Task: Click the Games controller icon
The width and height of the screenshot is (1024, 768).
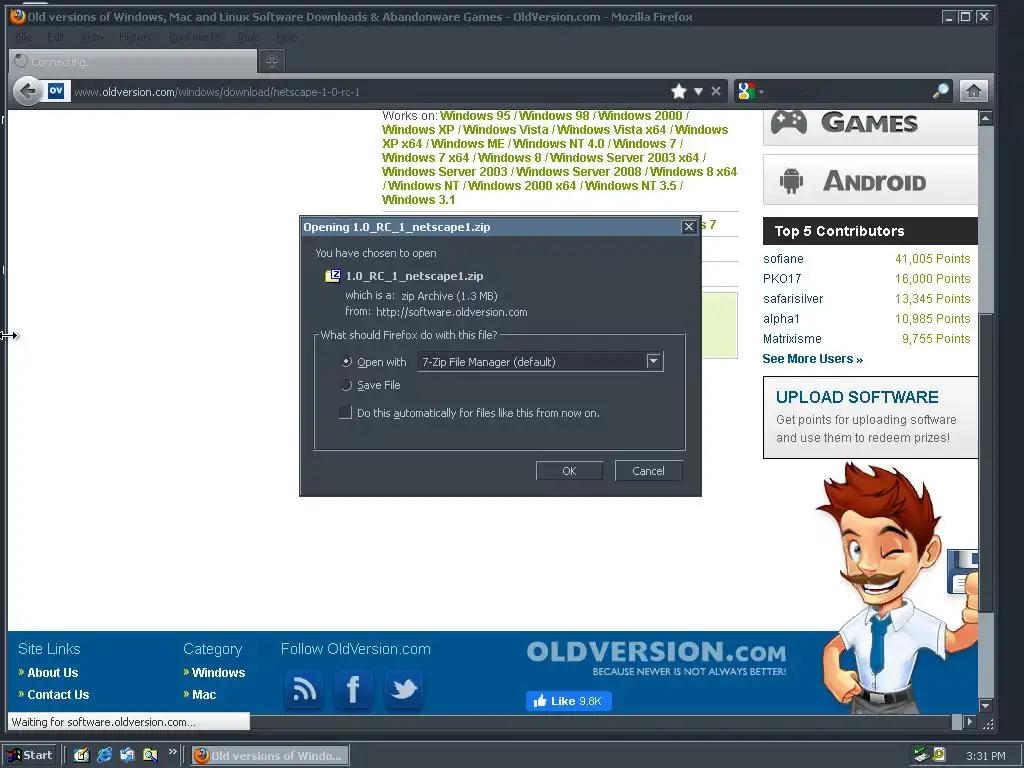Action: pyautogui.click(x=789, y=122)
